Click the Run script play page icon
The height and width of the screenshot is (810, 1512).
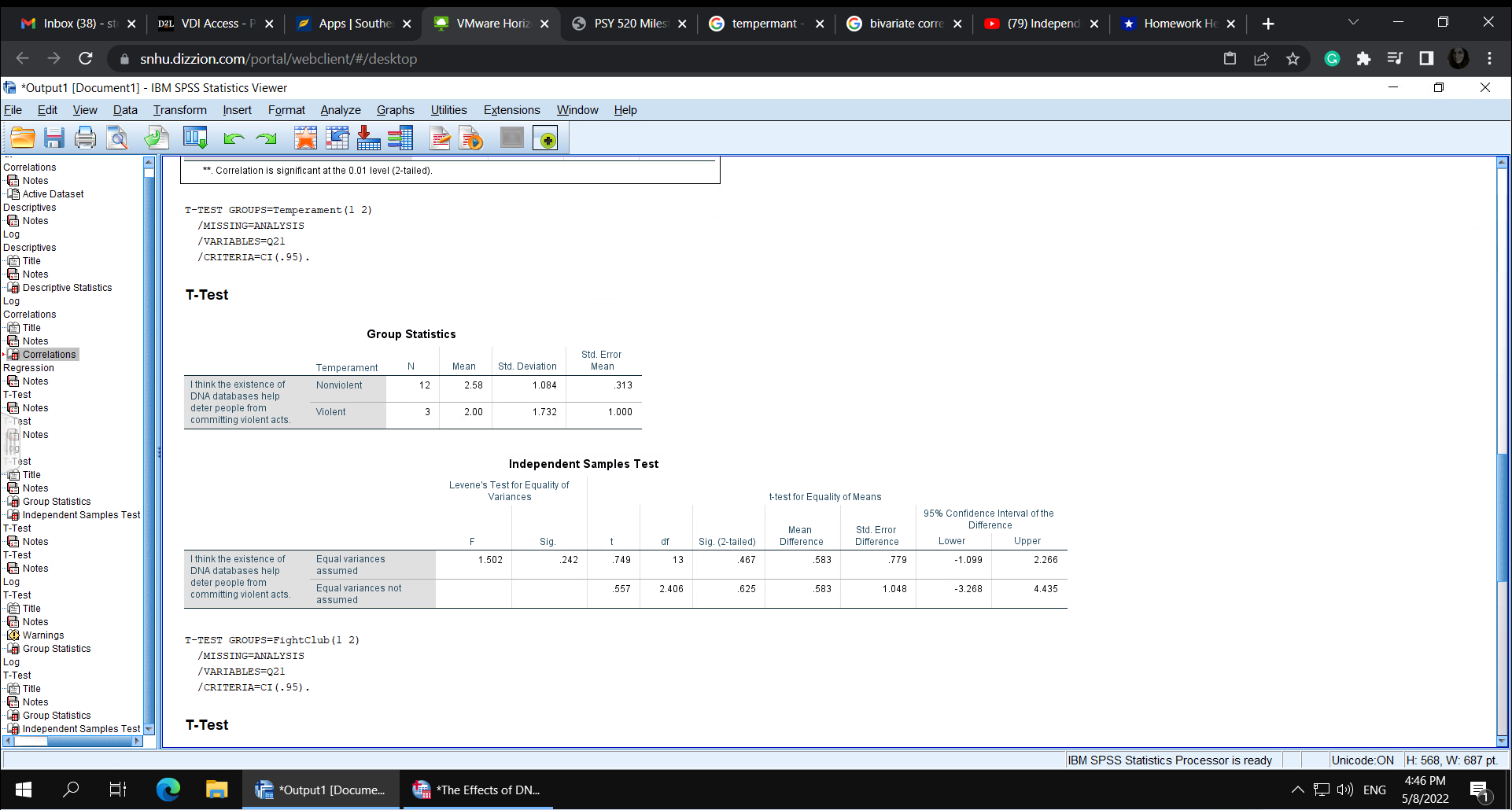click(x=471, y=138)
